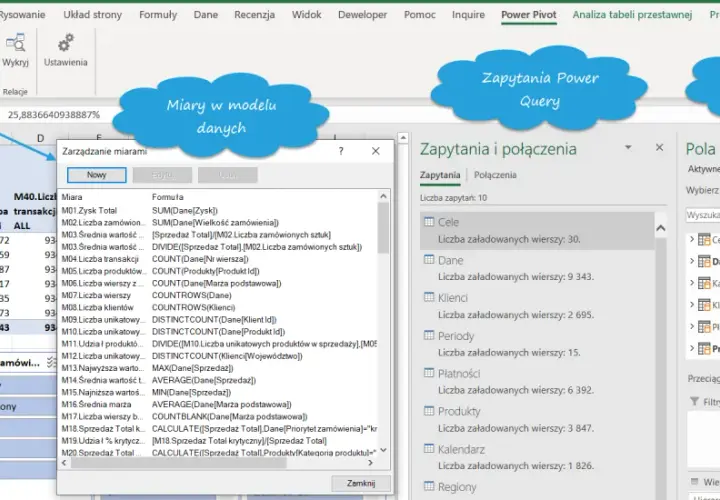
Task: Click the Miara column header
Action: [x=72, y=197]
